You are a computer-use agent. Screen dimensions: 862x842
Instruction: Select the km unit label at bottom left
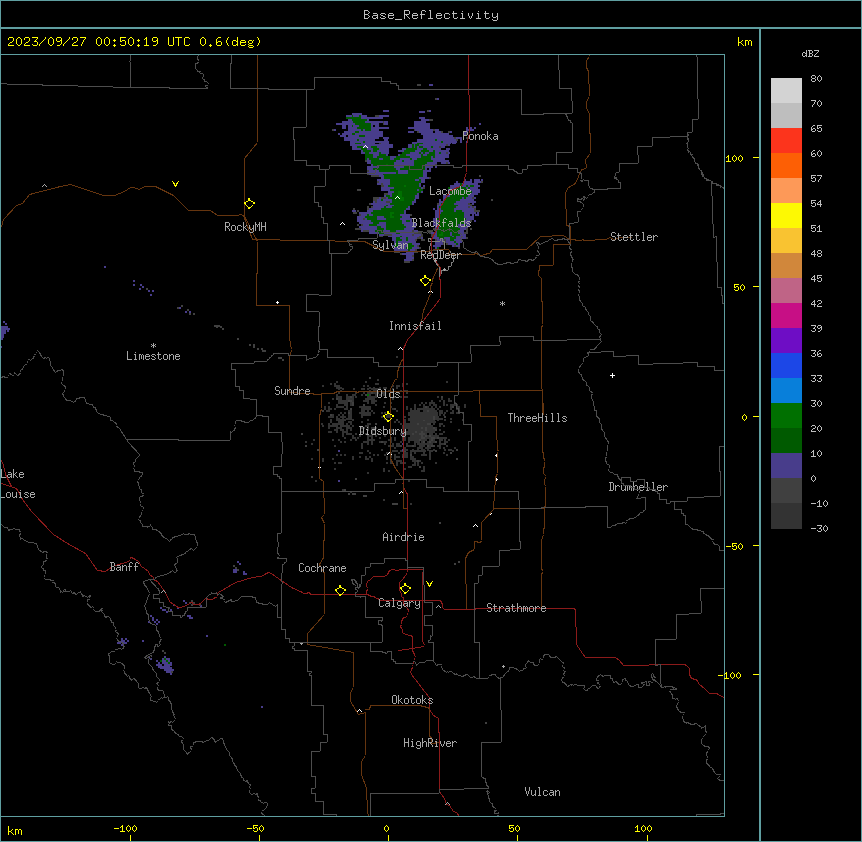[x=15, y=830]
